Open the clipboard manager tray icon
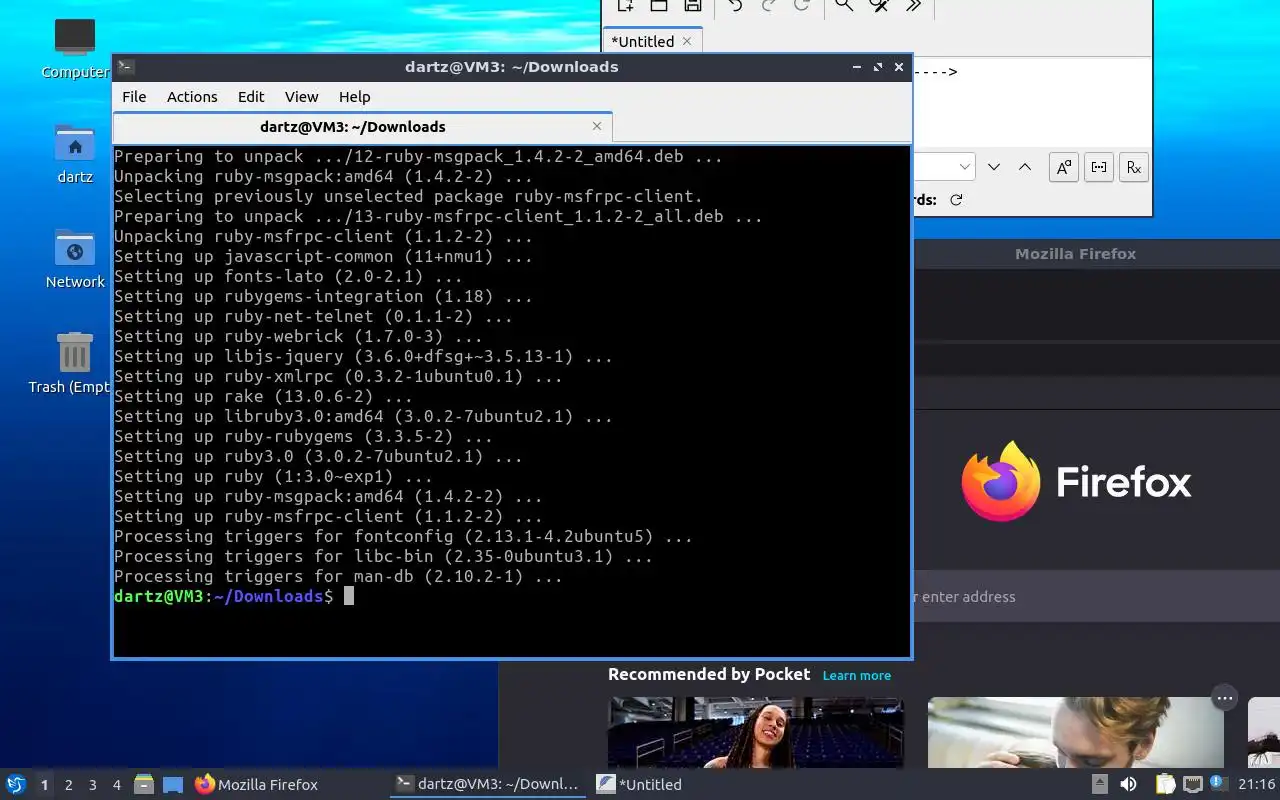The height and width of the screenshot is (800, 1280). pos(1165,784)
